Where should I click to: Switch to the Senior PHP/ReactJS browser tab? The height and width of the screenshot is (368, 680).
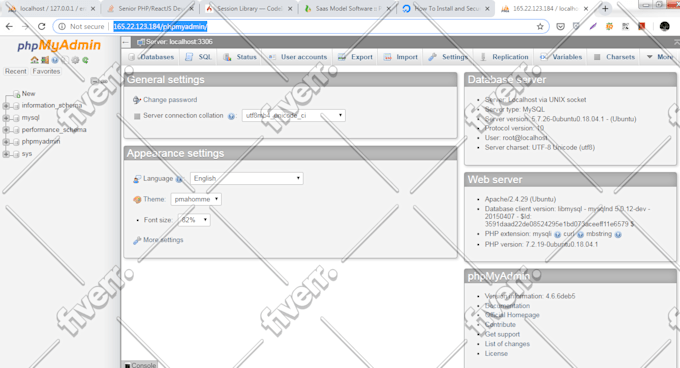[150, 9]
